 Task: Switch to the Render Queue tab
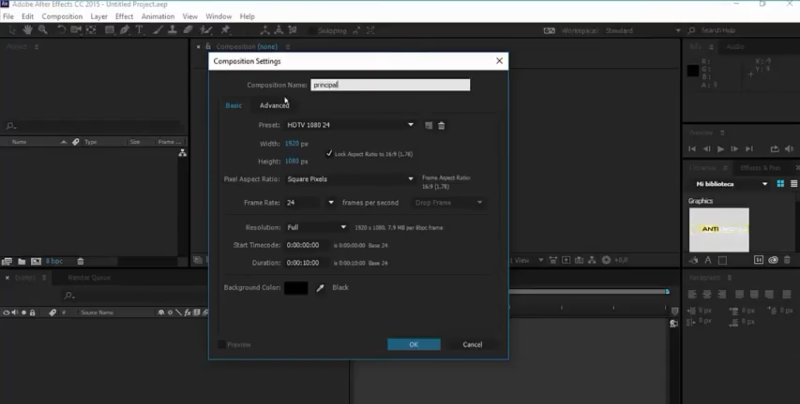[89, 278]
